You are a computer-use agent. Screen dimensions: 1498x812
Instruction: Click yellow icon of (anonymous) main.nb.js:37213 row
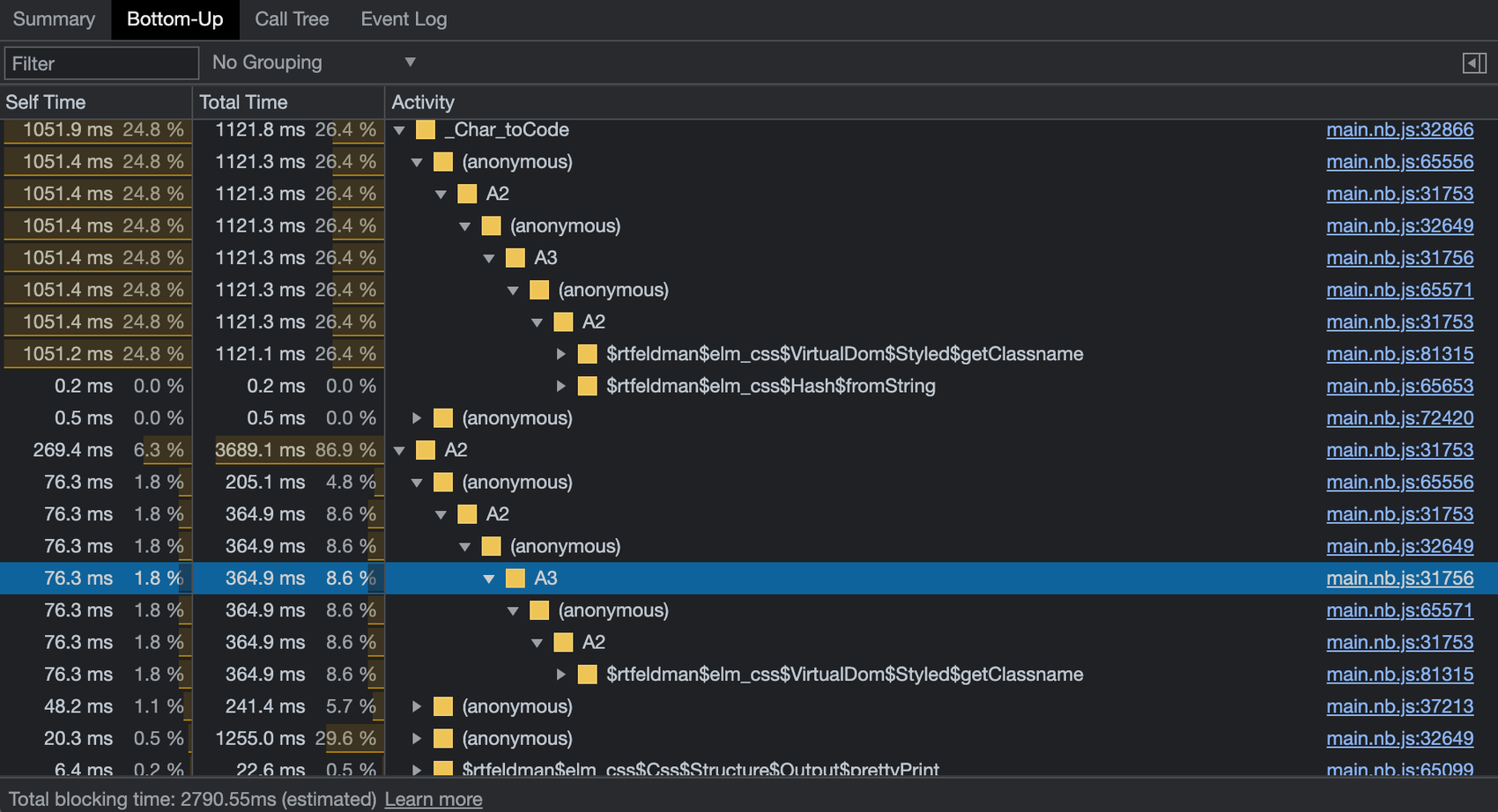(x=443, y=706)
